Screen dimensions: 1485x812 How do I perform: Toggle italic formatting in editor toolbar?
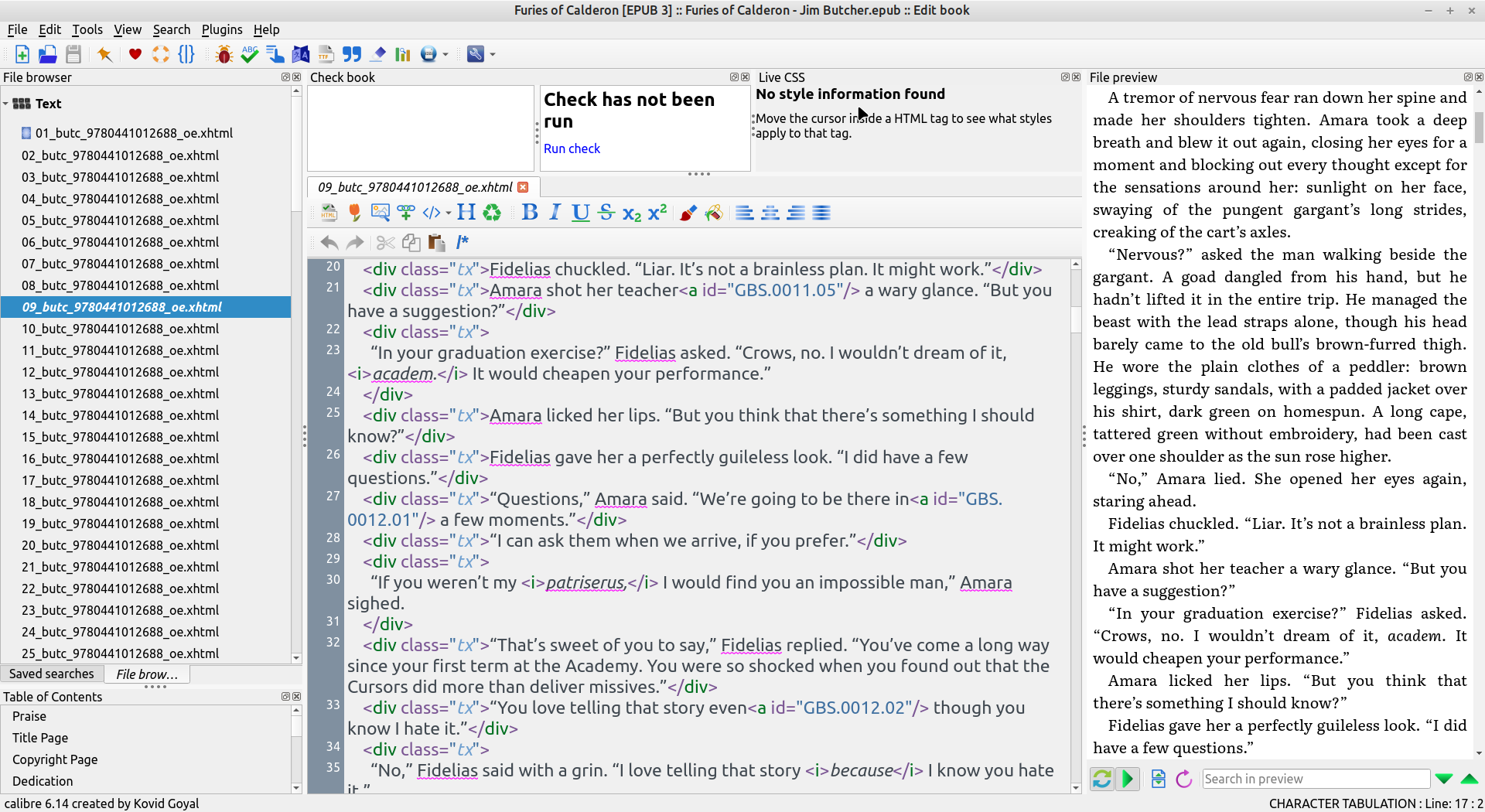click(555, 213)
